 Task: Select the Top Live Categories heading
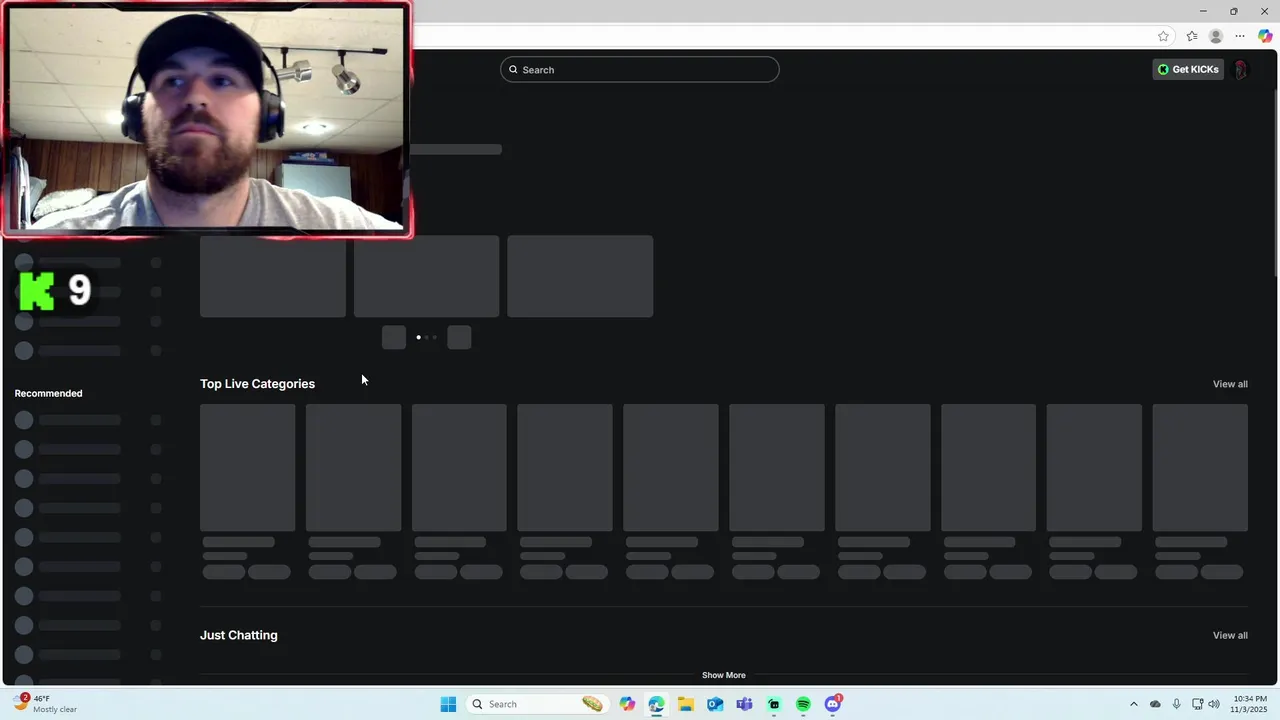tap(257, 384)
